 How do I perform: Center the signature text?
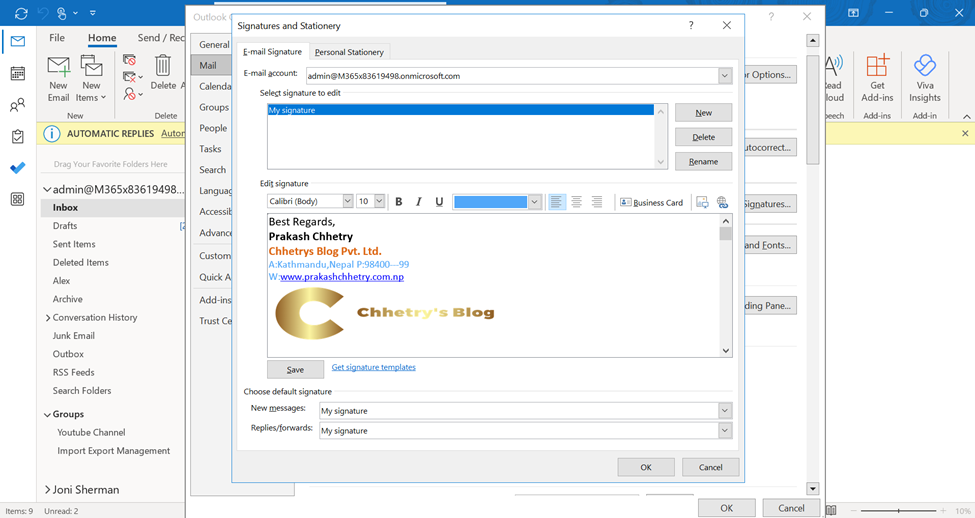click(x=576, y=201)
